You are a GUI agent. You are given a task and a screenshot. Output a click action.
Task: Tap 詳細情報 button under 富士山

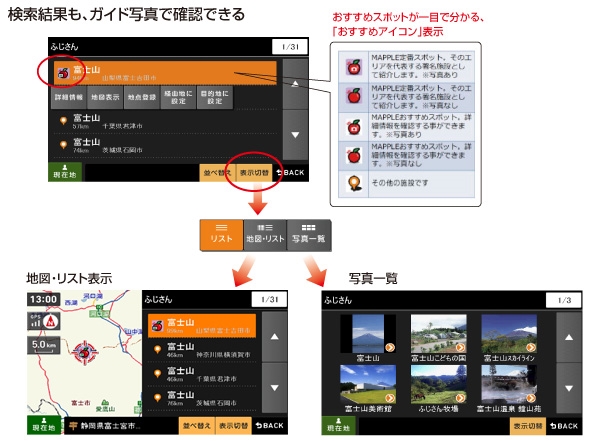point(68,97)
